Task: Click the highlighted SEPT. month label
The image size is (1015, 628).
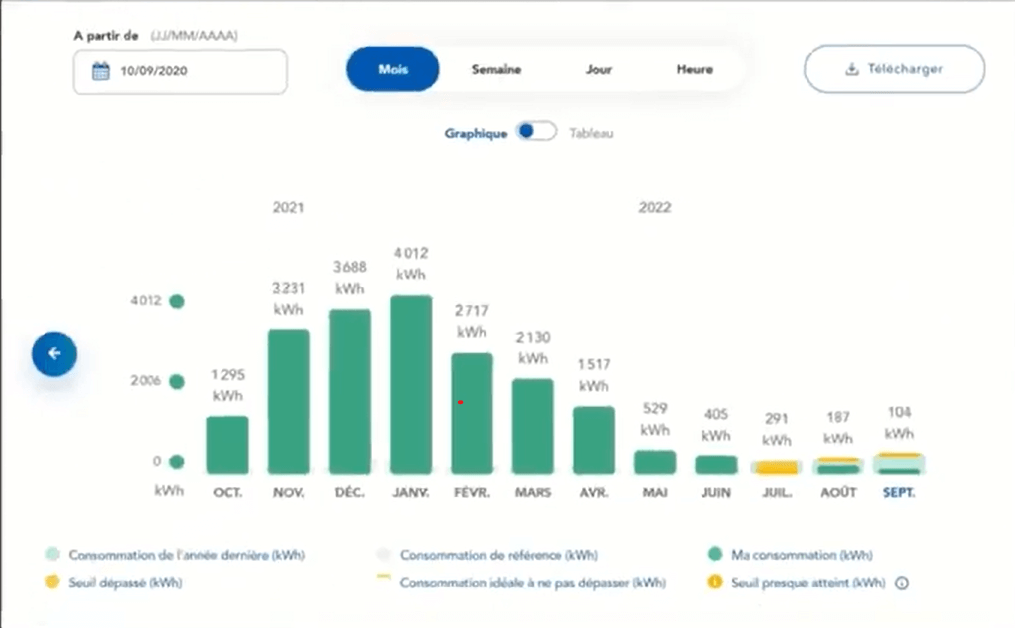Action: coord(898,492)
